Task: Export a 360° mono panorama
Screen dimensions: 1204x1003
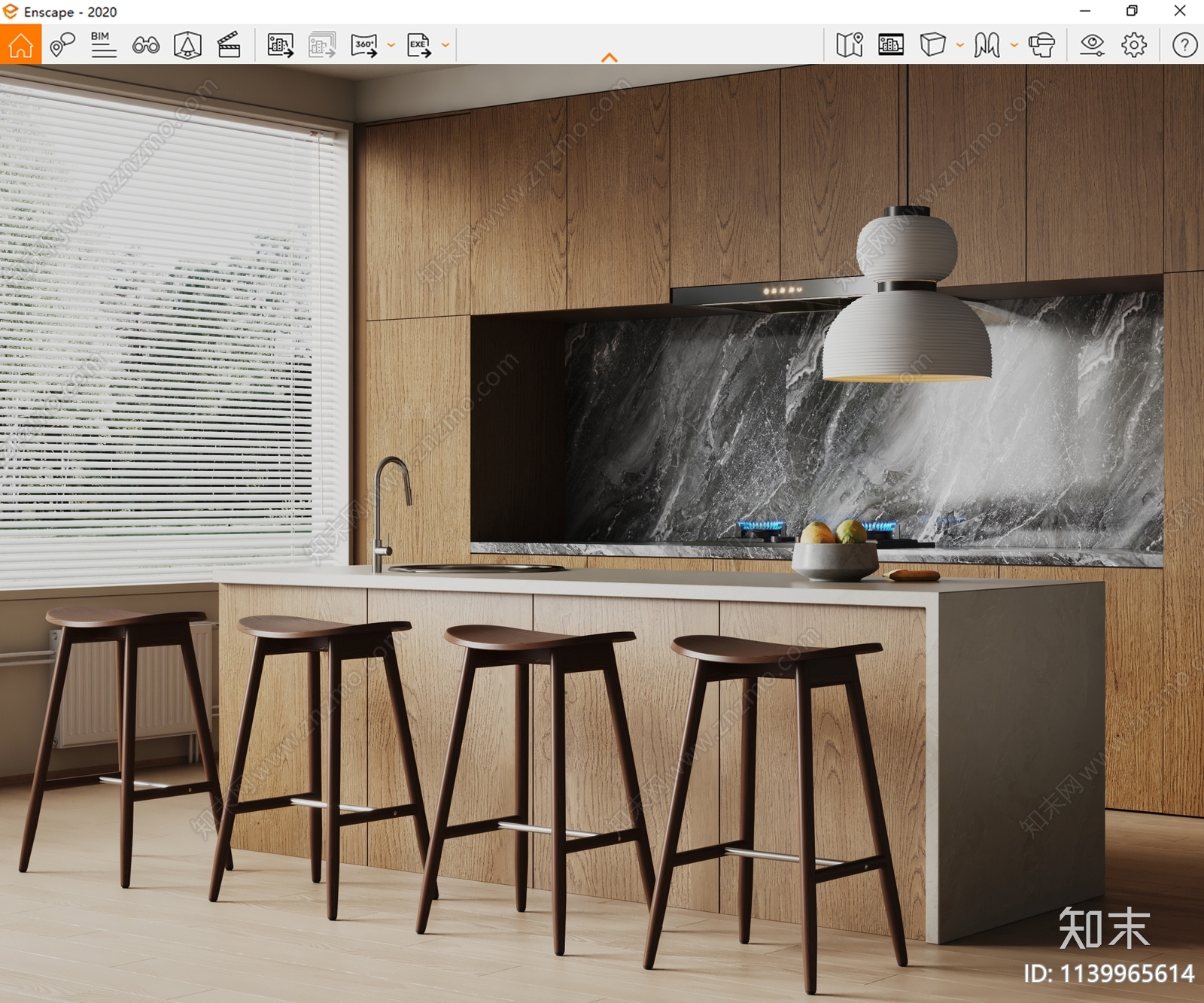Action: point(364,45)
